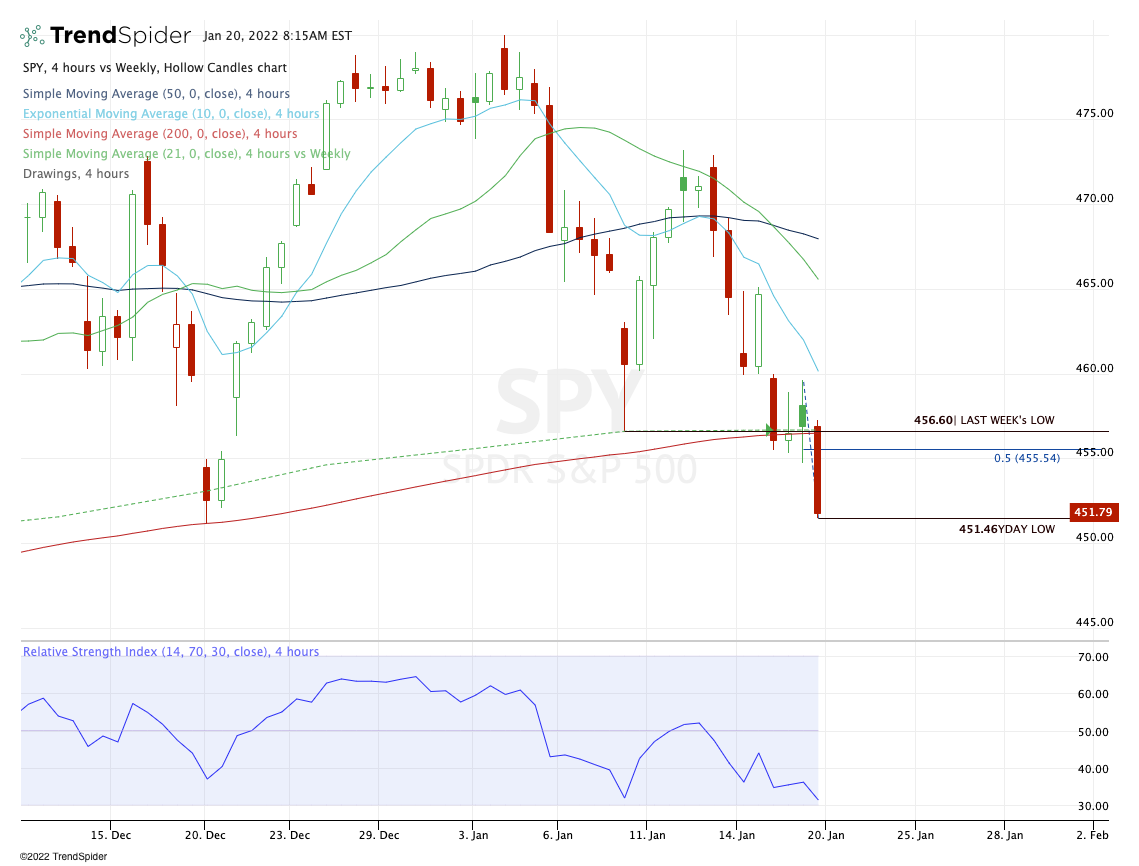Click the RSI 40.00 axis label
This screenshot has width=1139, height=866.
tap(1093, 769)
